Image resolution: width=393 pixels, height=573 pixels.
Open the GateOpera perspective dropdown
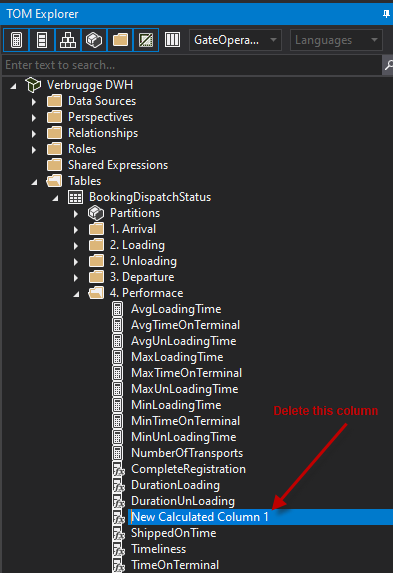(235, 40)
